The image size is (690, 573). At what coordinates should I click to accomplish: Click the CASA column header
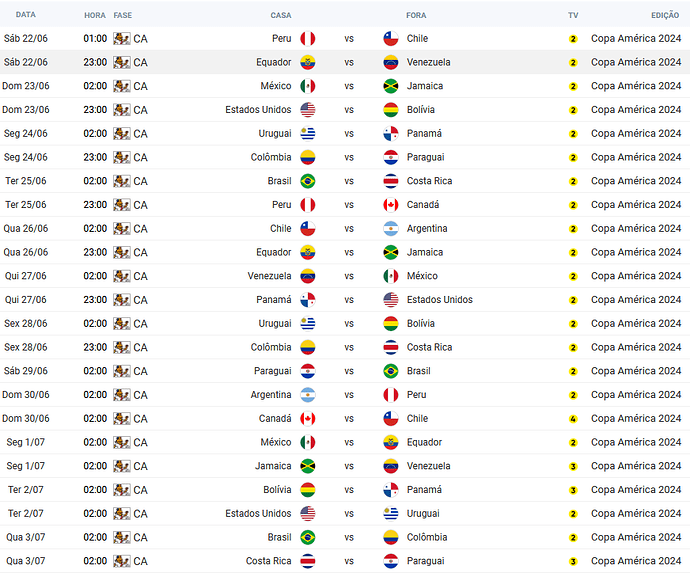point(281,15)
